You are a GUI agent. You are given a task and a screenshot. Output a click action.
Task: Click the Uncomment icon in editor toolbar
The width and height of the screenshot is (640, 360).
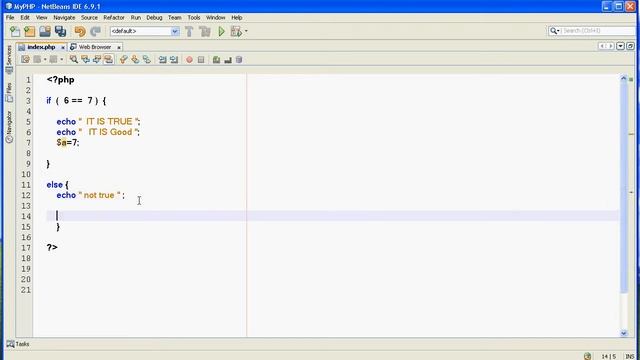tap(228, 60)
